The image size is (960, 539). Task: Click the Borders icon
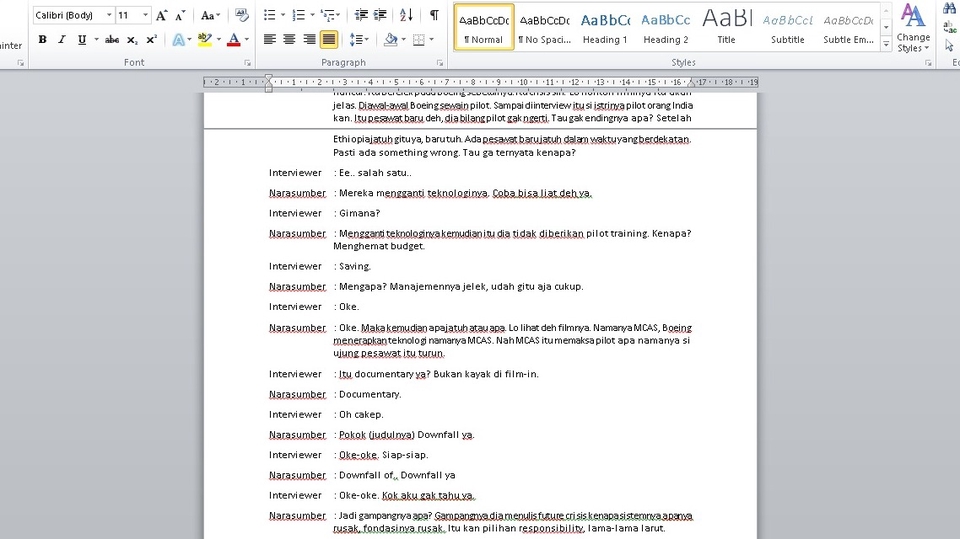pos(419,40)
